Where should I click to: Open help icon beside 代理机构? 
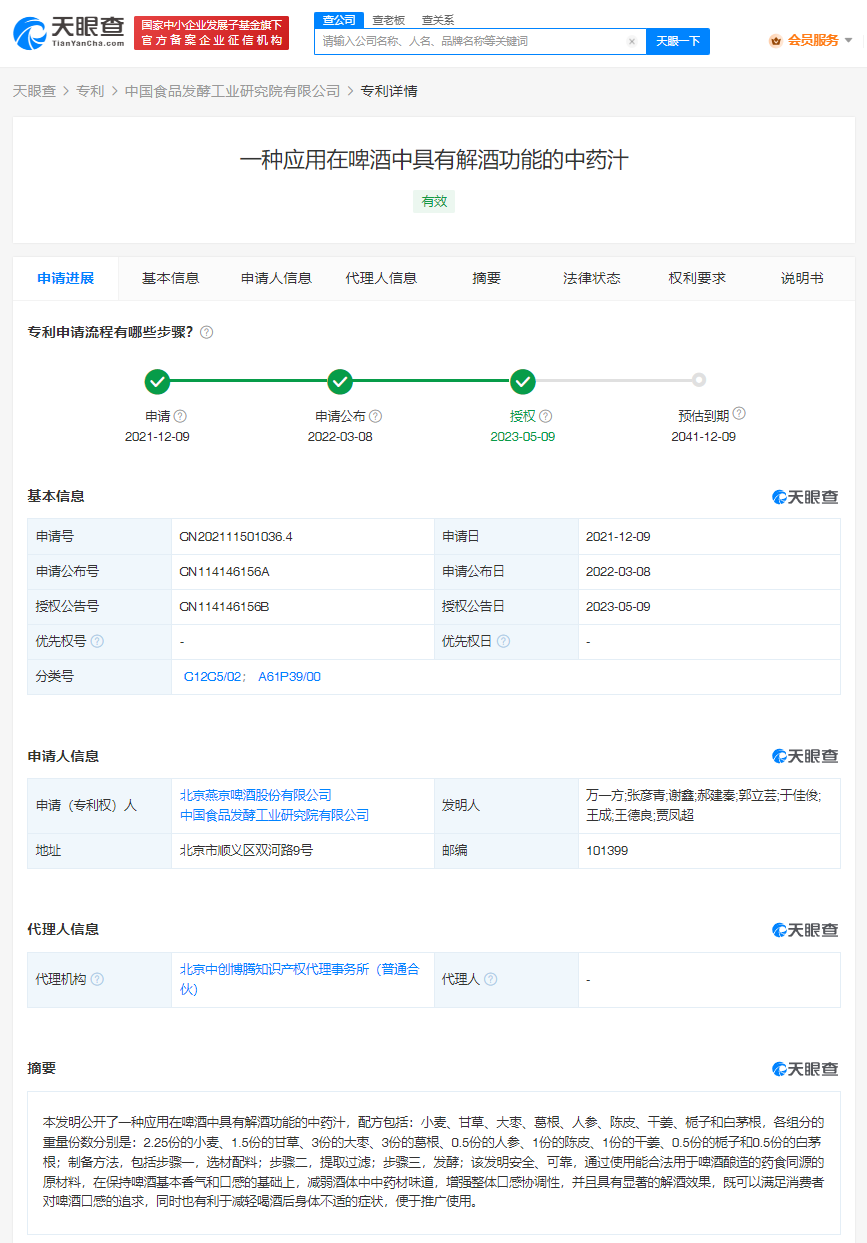coord(97,979)
